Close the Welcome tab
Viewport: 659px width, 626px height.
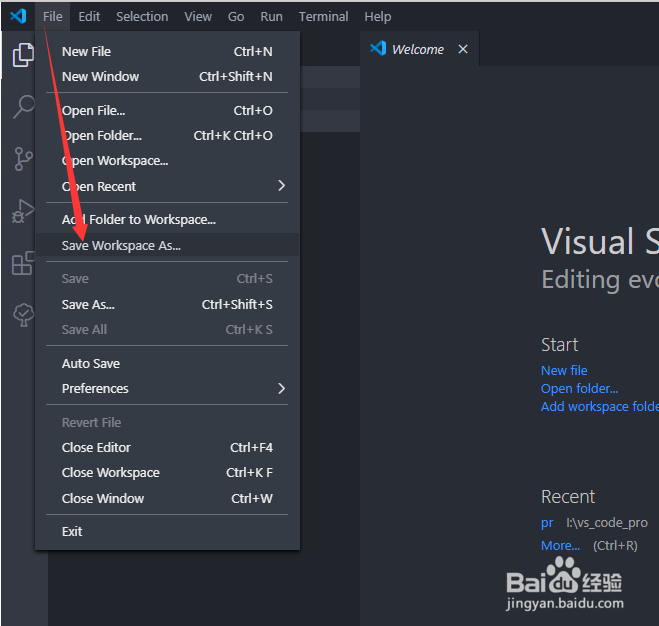[463, 49]
